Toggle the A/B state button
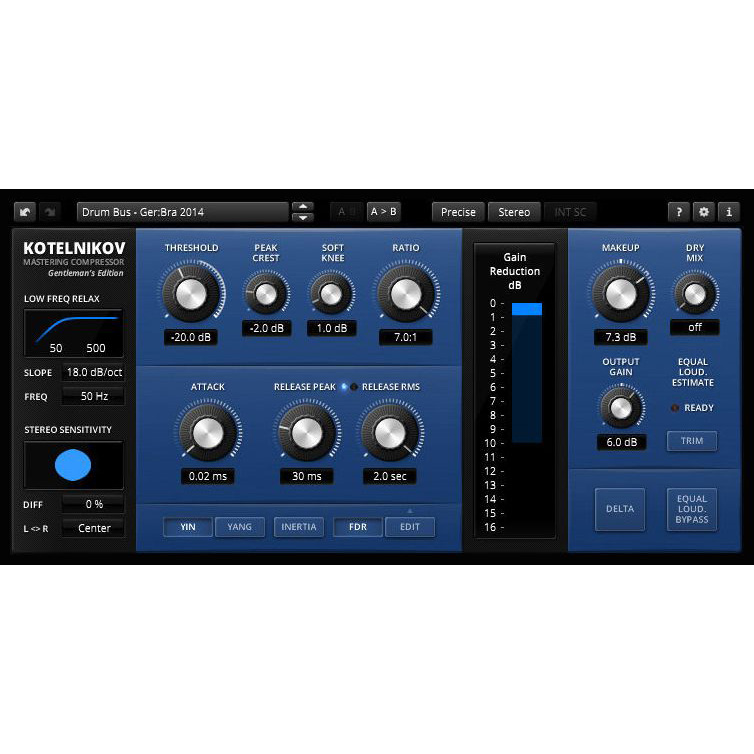 (x=347, y=212)
